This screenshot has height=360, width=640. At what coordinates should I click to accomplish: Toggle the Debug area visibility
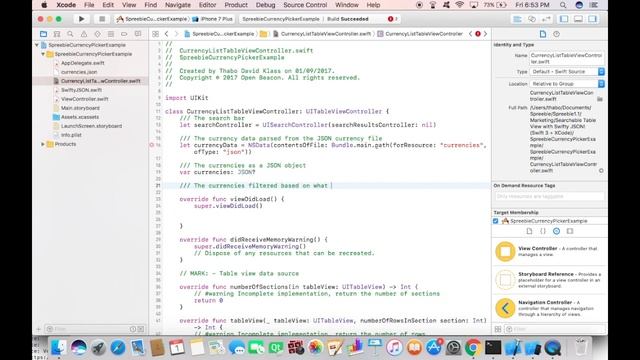coord(578,19)
